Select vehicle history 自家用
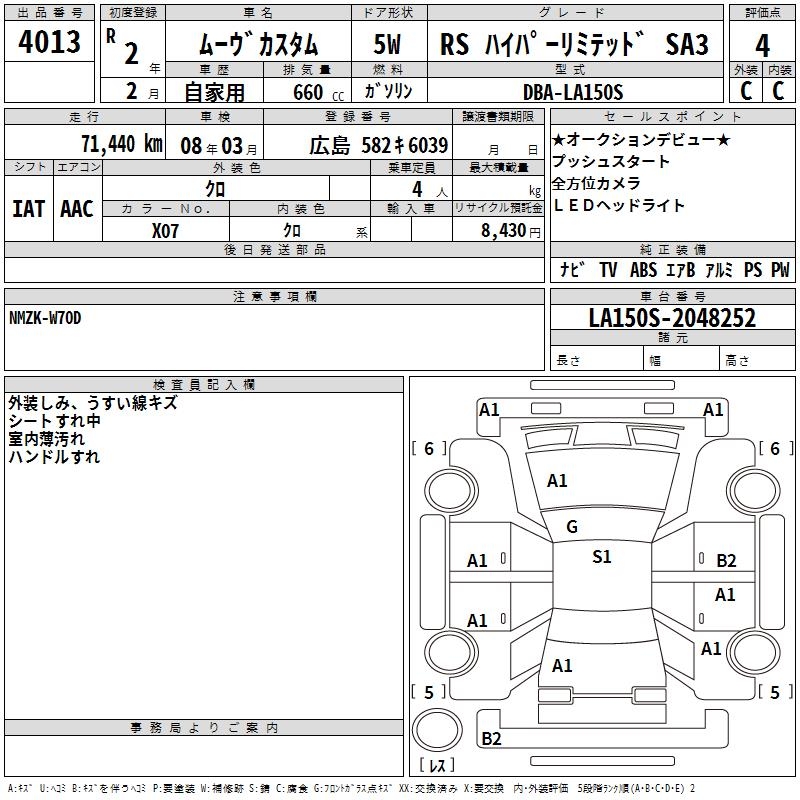The width and height of the screenshot is (800, 800). coord(214,92)
